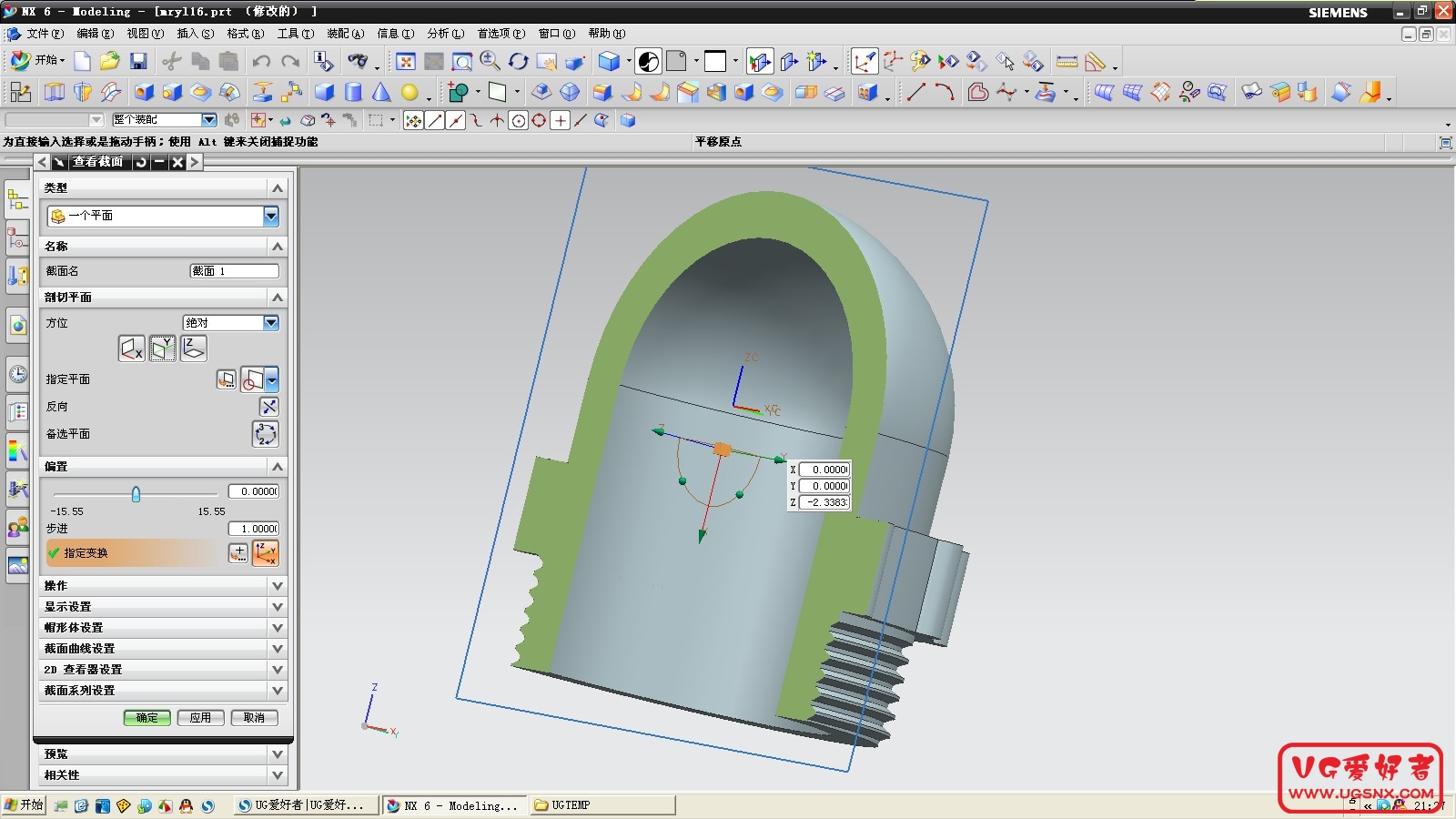
Task: Set section plane to Y axis
Action: (x=163, y=349)
